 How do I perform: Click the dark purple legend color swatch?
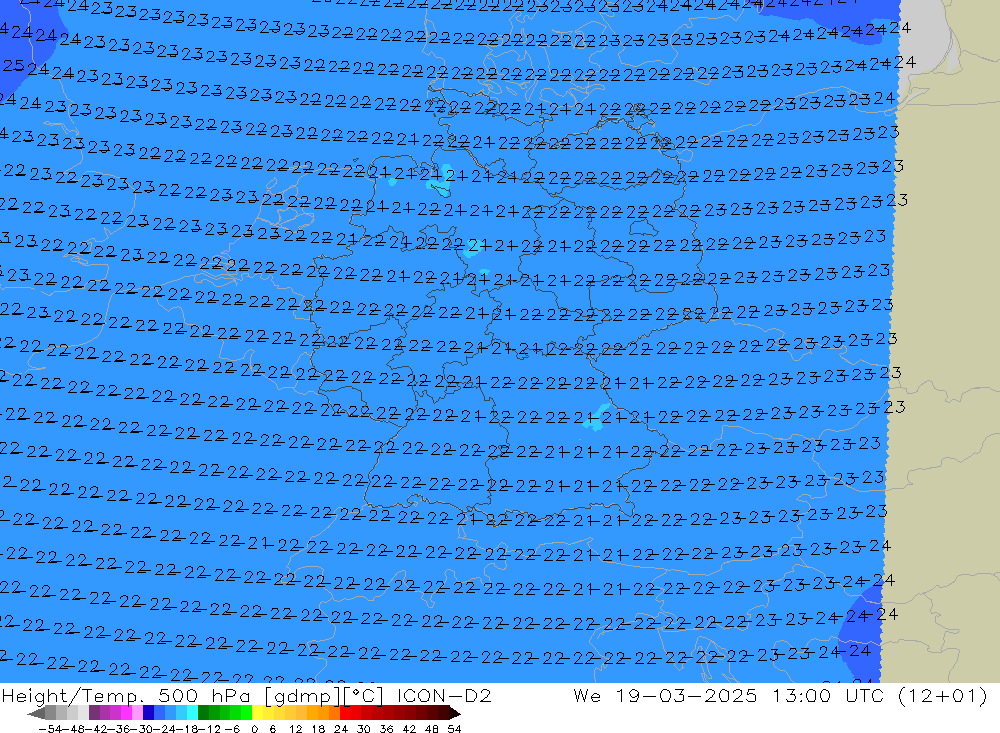tap(94, 713)
